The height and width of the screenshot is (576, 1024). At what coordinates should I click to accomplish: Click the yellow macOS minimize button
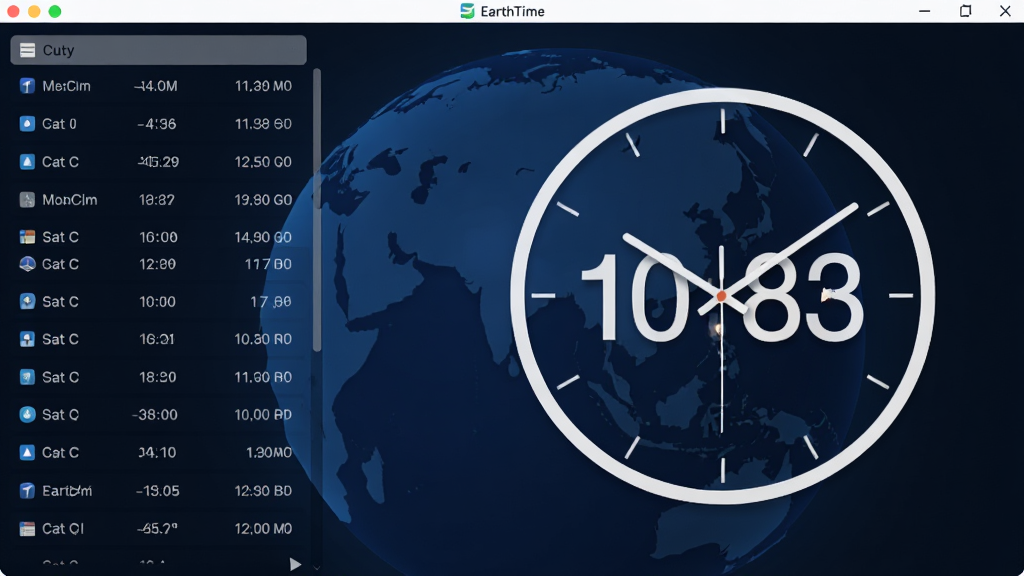[x=34, y=11]
